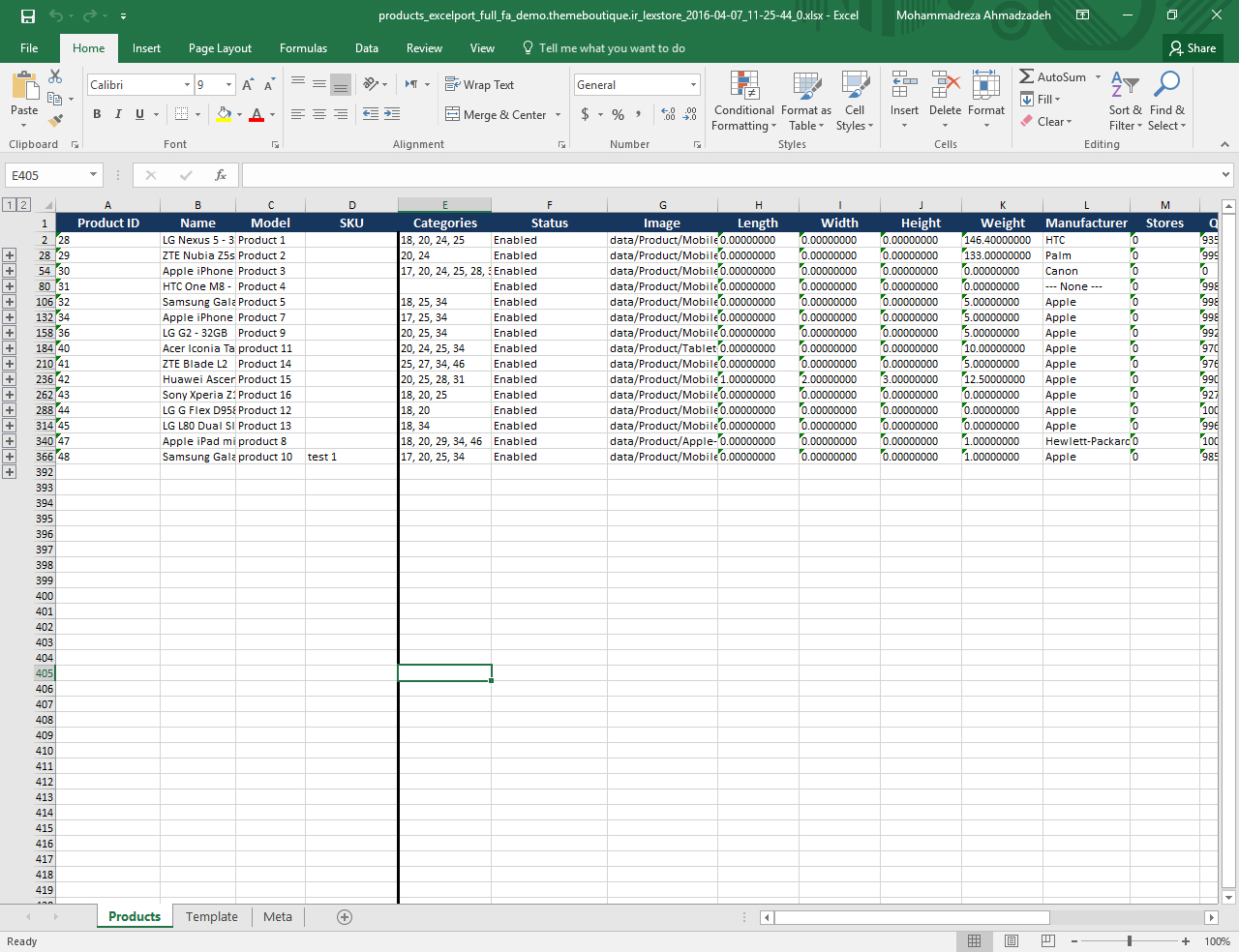Image resolution: width=1239 pixels, height=952 pixels.
Task: Open the Meta sheet tab
Action: 278,916
